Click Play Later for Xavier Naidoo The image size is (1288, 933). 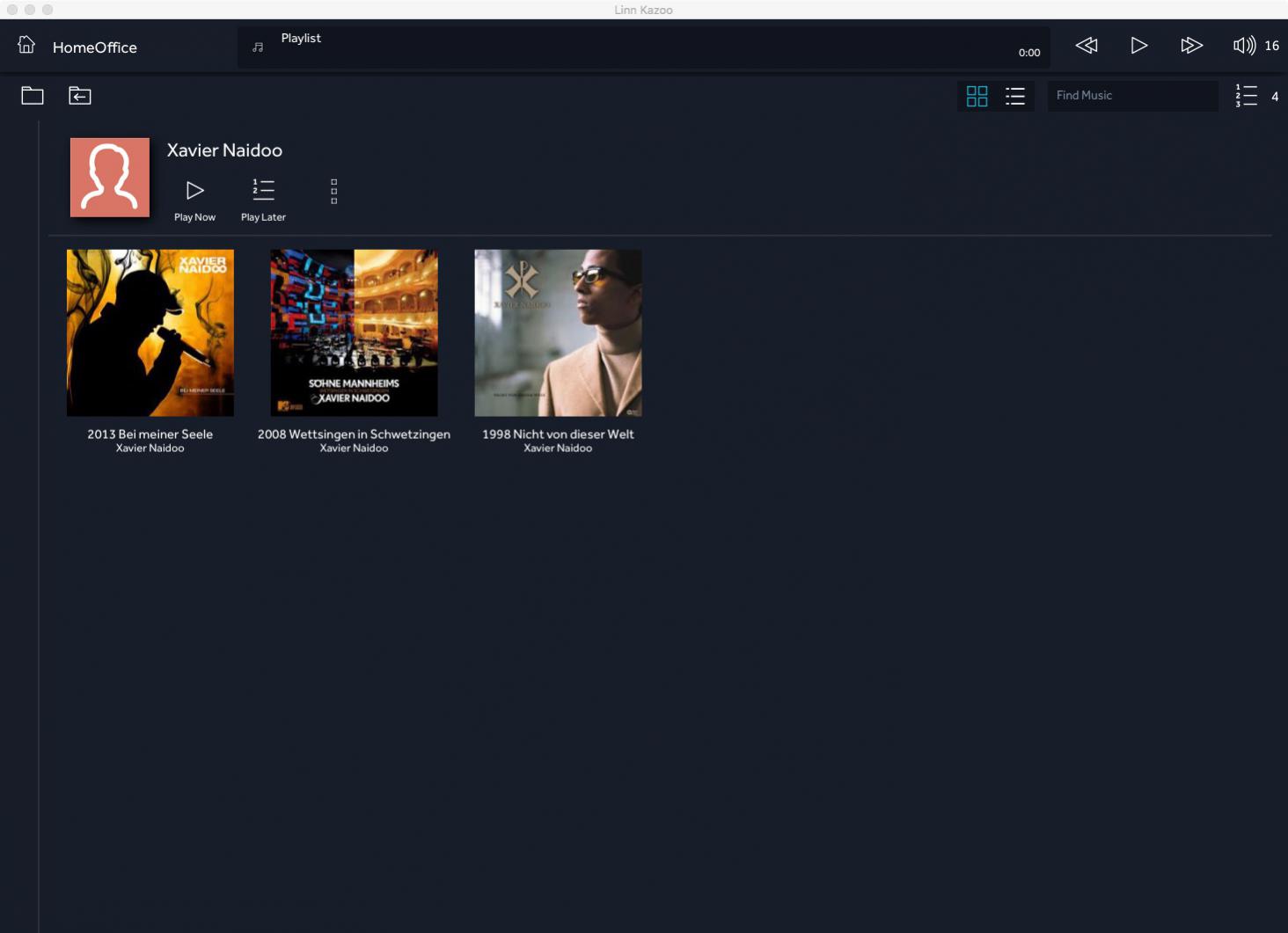pyautogui.click(x=263, y=199)
